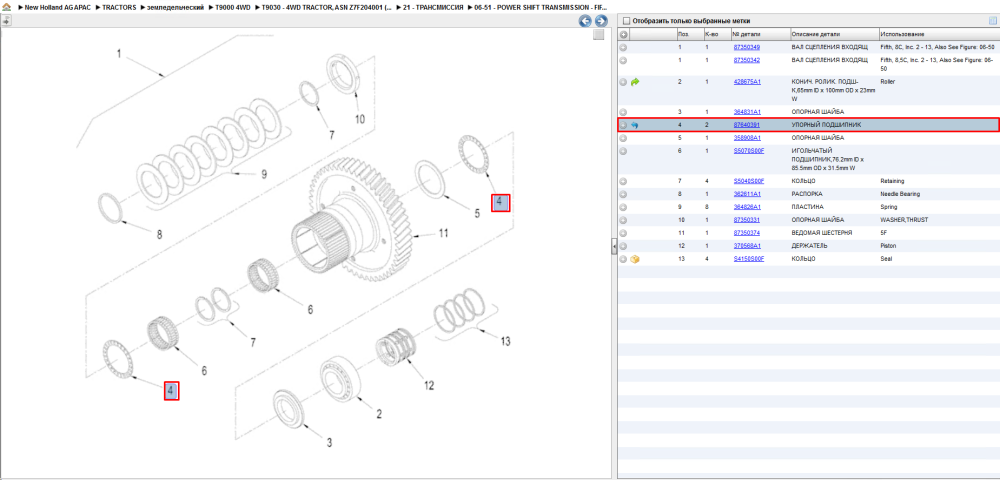The height and width of the screenshot is (480, 1000).
Task: Go to the catalog home icon
Action: point(6,6)
